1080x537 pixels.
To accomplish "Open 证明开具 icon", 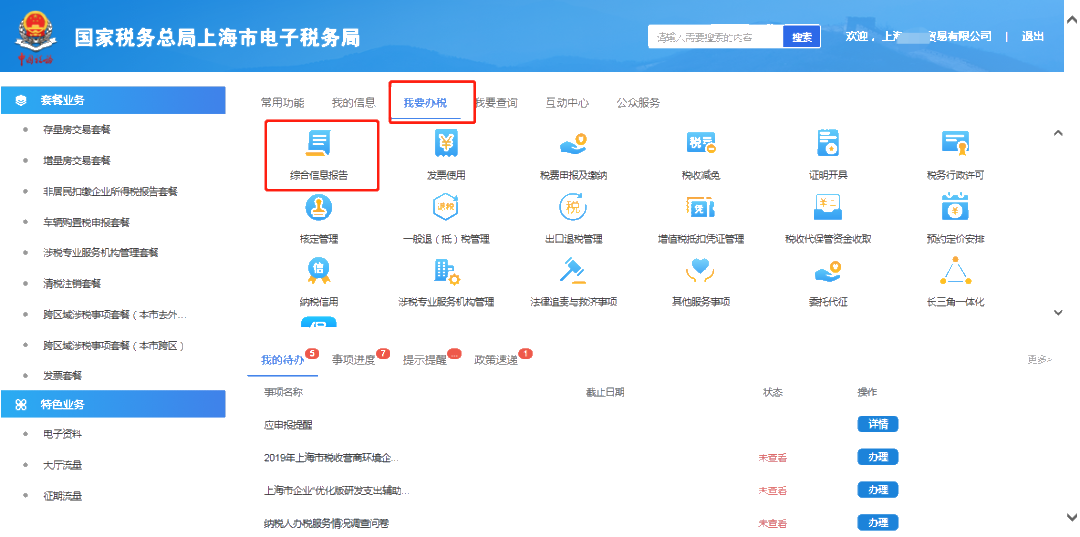I will (828, 143).
